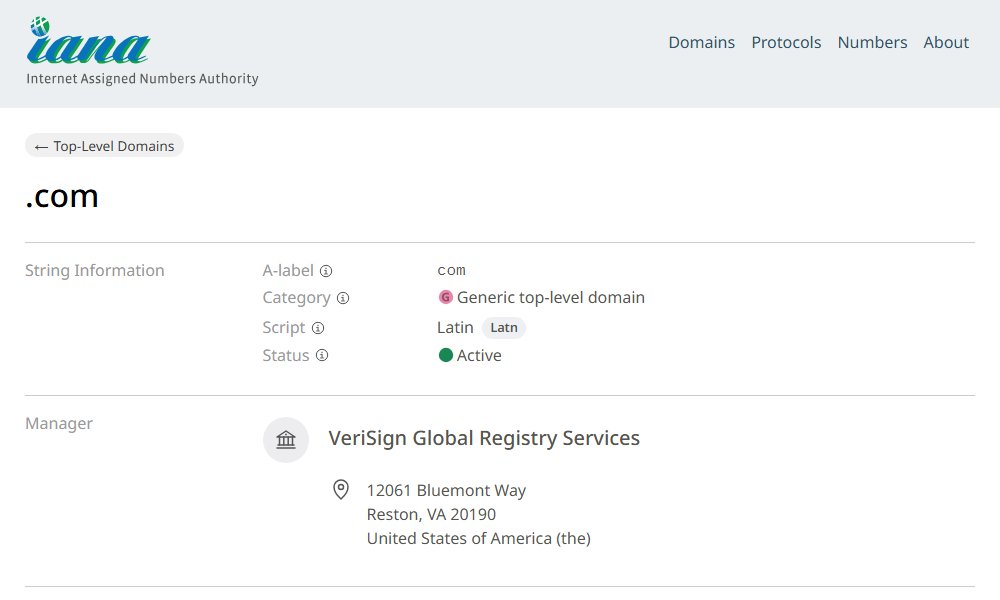
Task: Open the Numbers menu
Action: tap(872, 42)
